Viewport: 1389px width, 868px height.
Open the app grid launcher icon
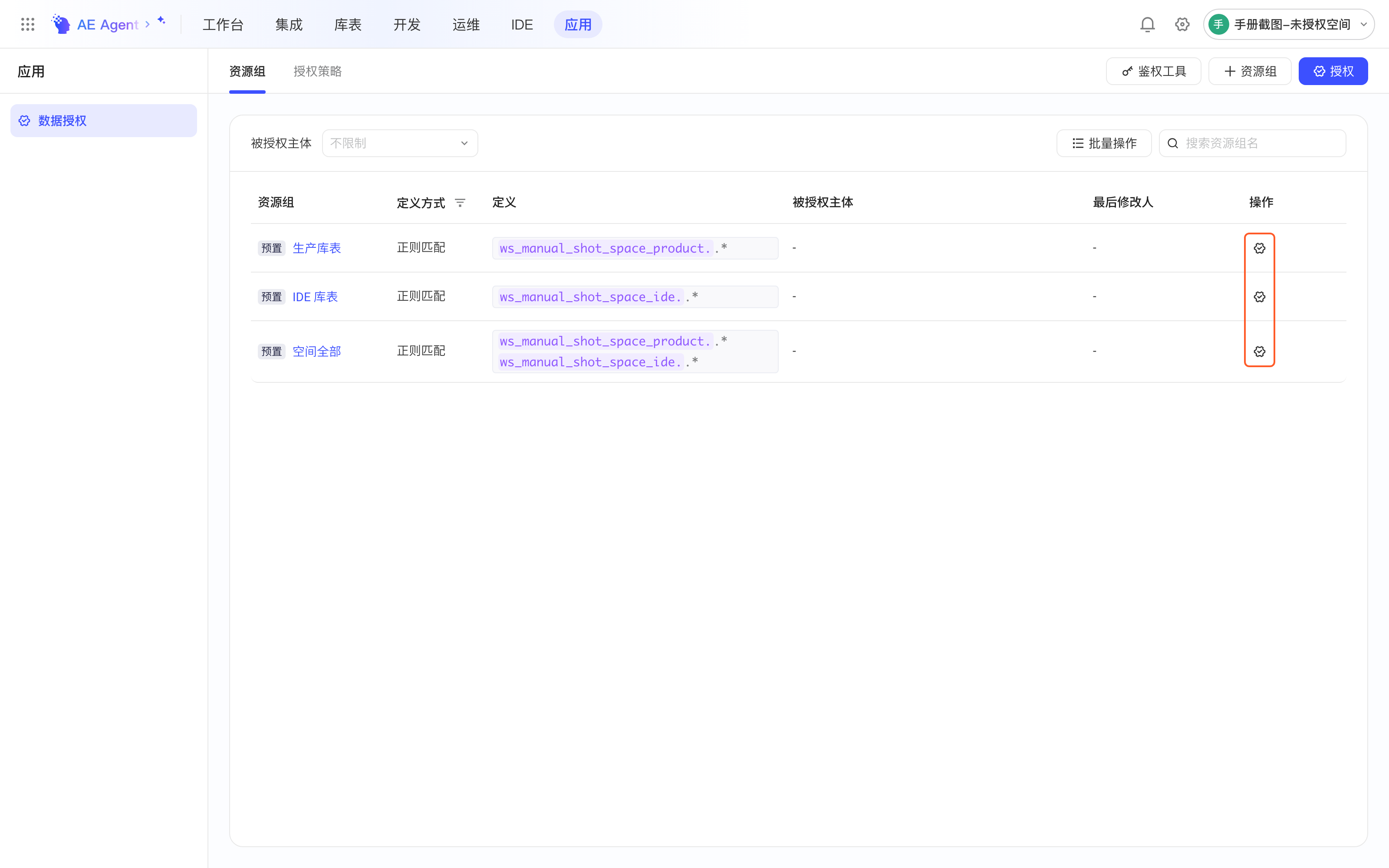coord(27,24)
